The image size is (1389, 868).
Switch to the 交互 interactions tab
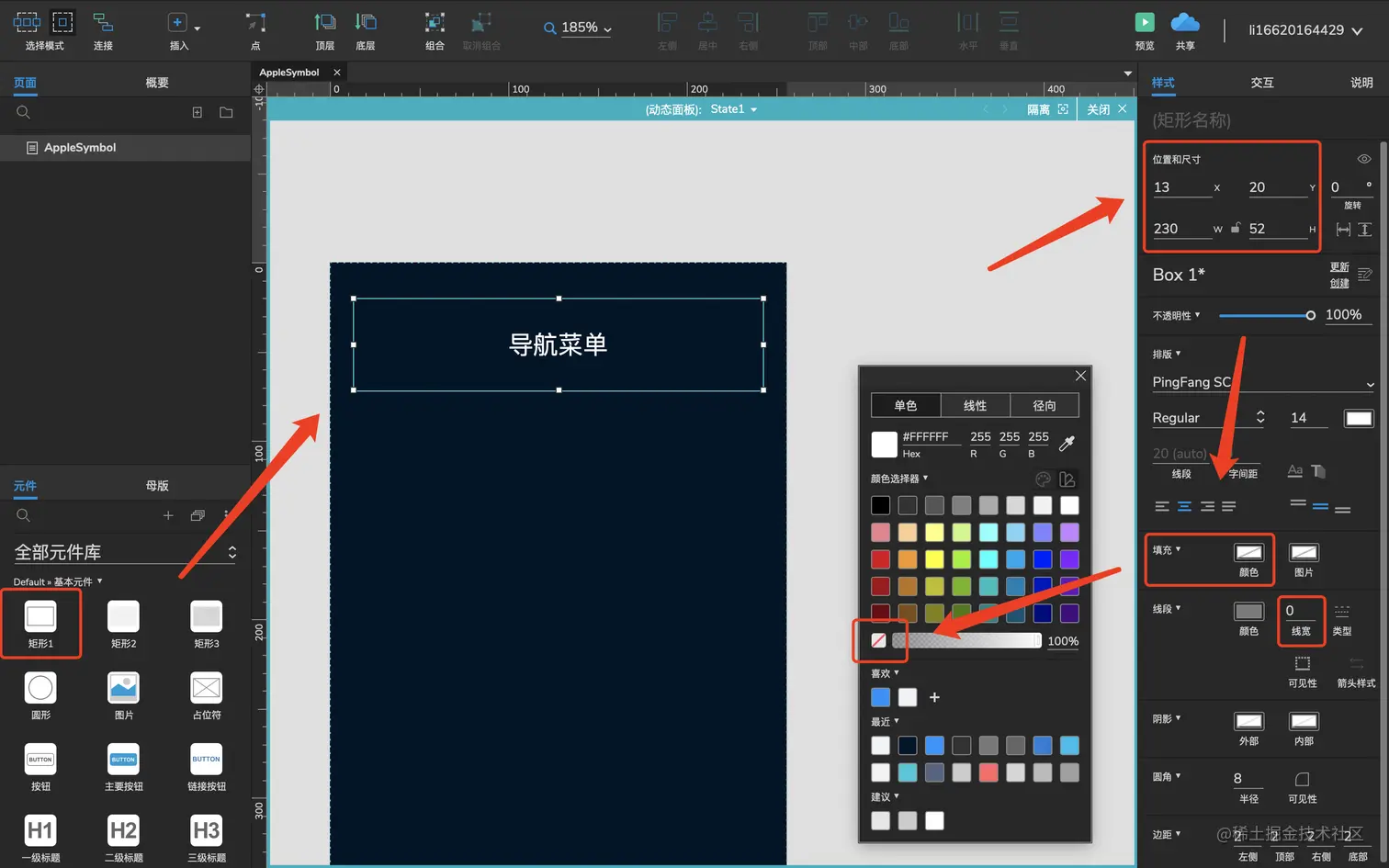coord(1262,83)
